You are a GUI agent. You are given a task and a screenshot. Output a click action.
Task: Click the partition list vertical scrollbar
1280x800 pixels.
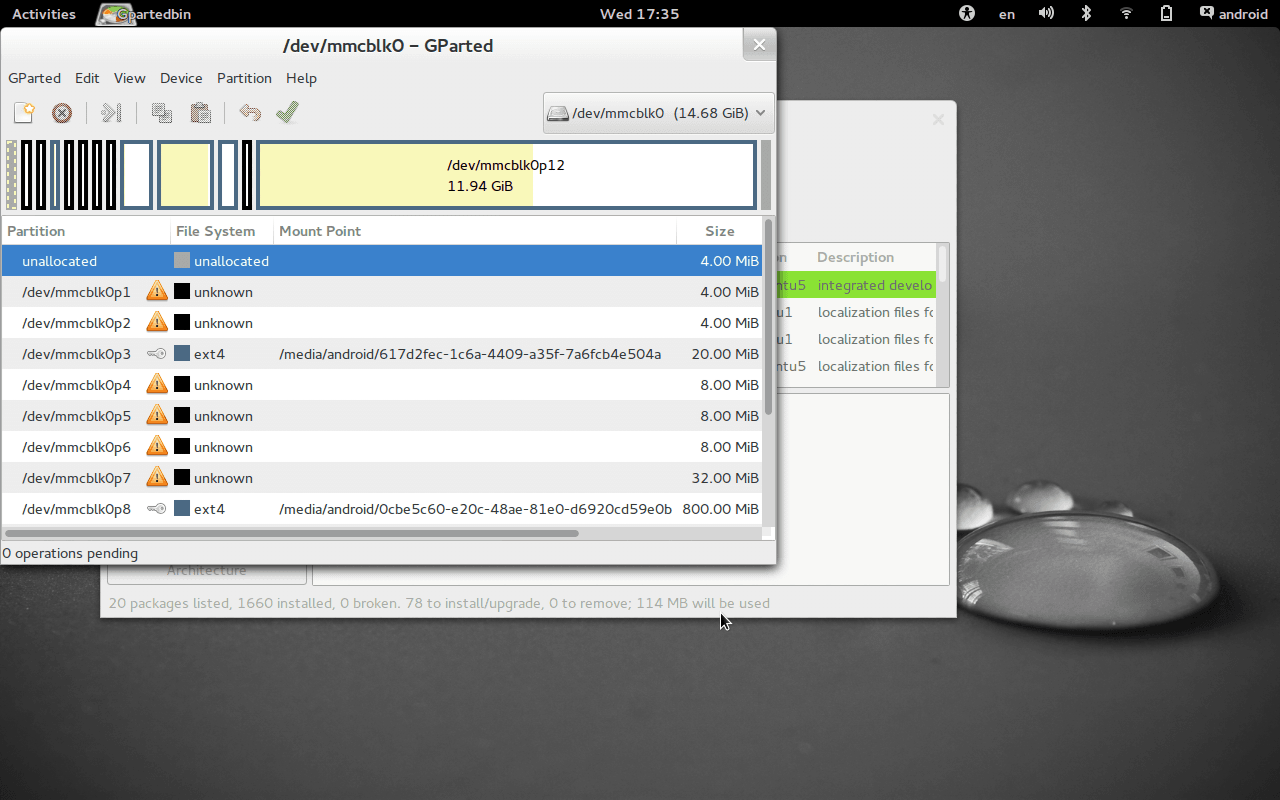point(768,317)
